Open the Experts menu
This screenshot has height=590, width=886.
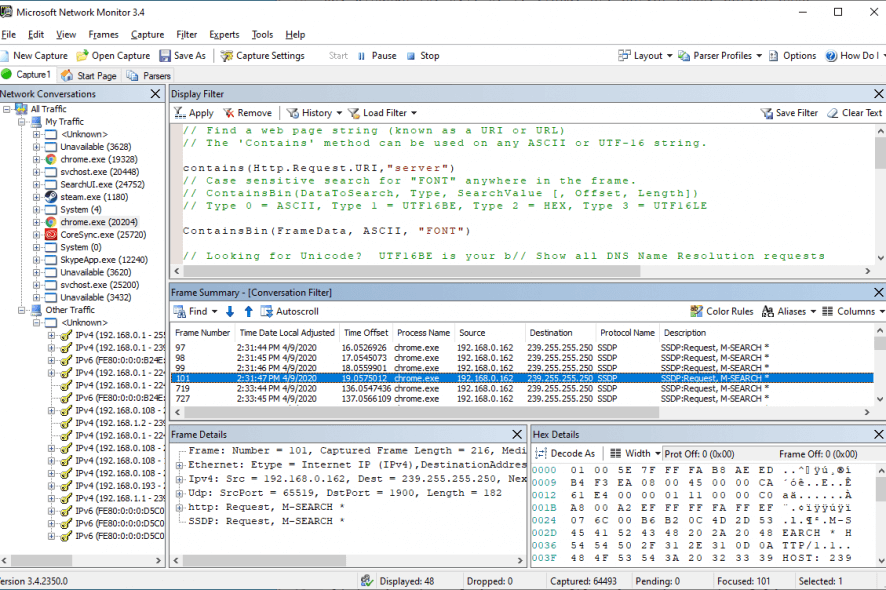click(x=224, y=34)
